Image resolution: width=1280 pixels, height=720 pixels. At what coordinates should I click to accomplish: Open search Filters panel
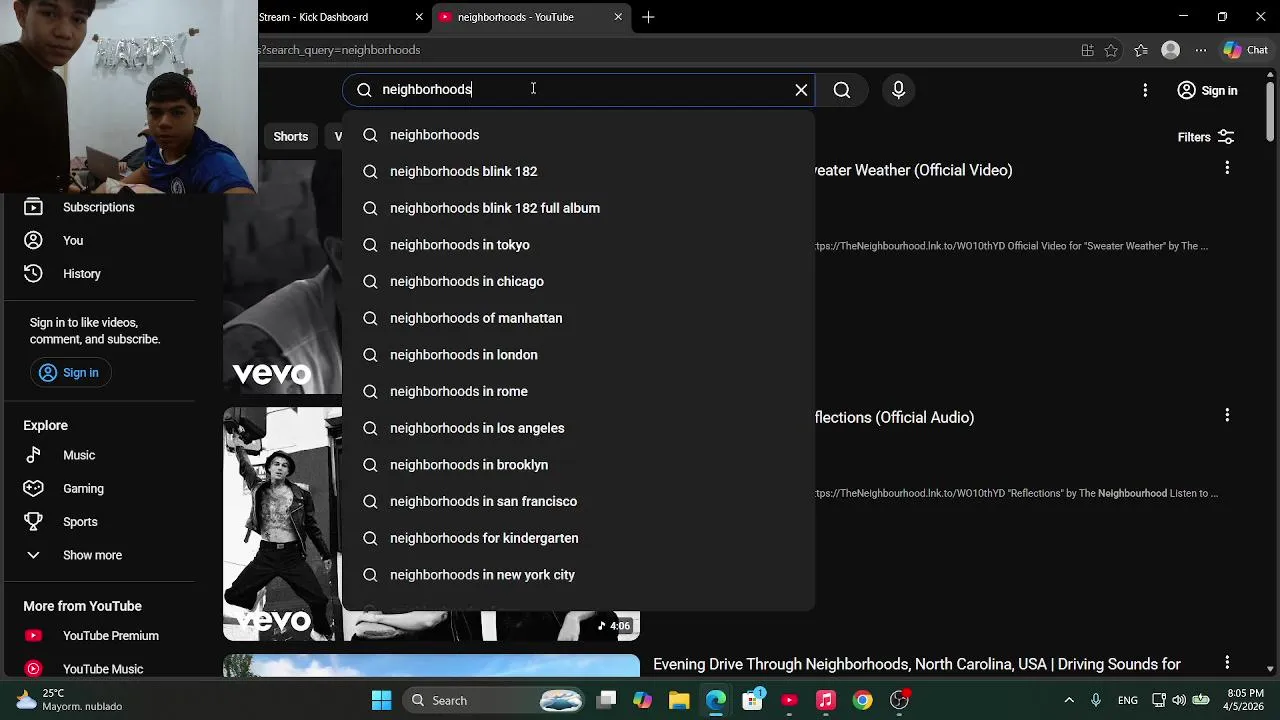coord(1206,137)
